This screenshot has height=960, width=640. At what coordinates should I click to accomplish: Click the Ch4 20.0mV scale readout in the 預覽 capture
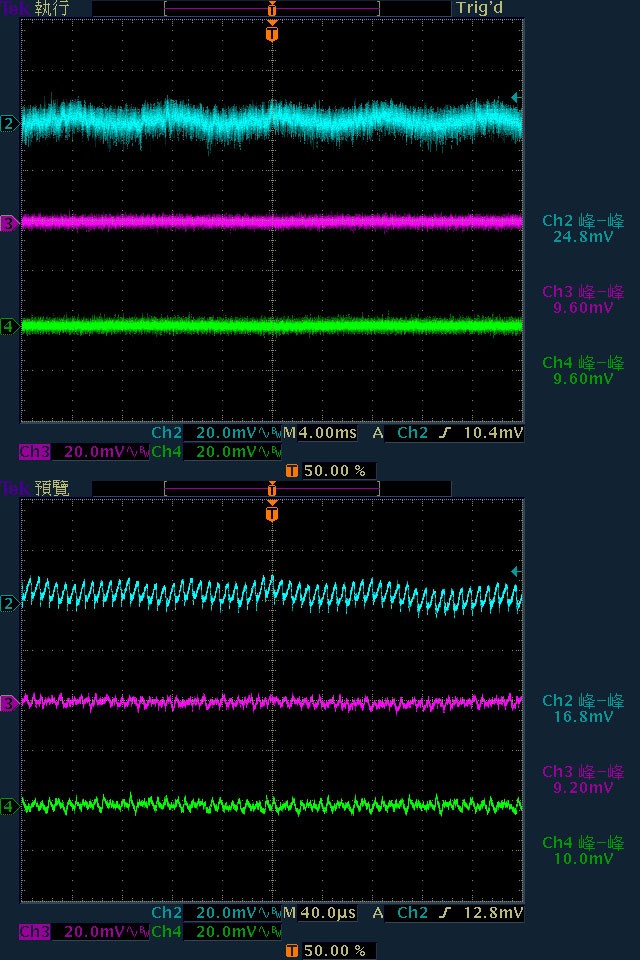pyautogui.click(x=216, y=932)
